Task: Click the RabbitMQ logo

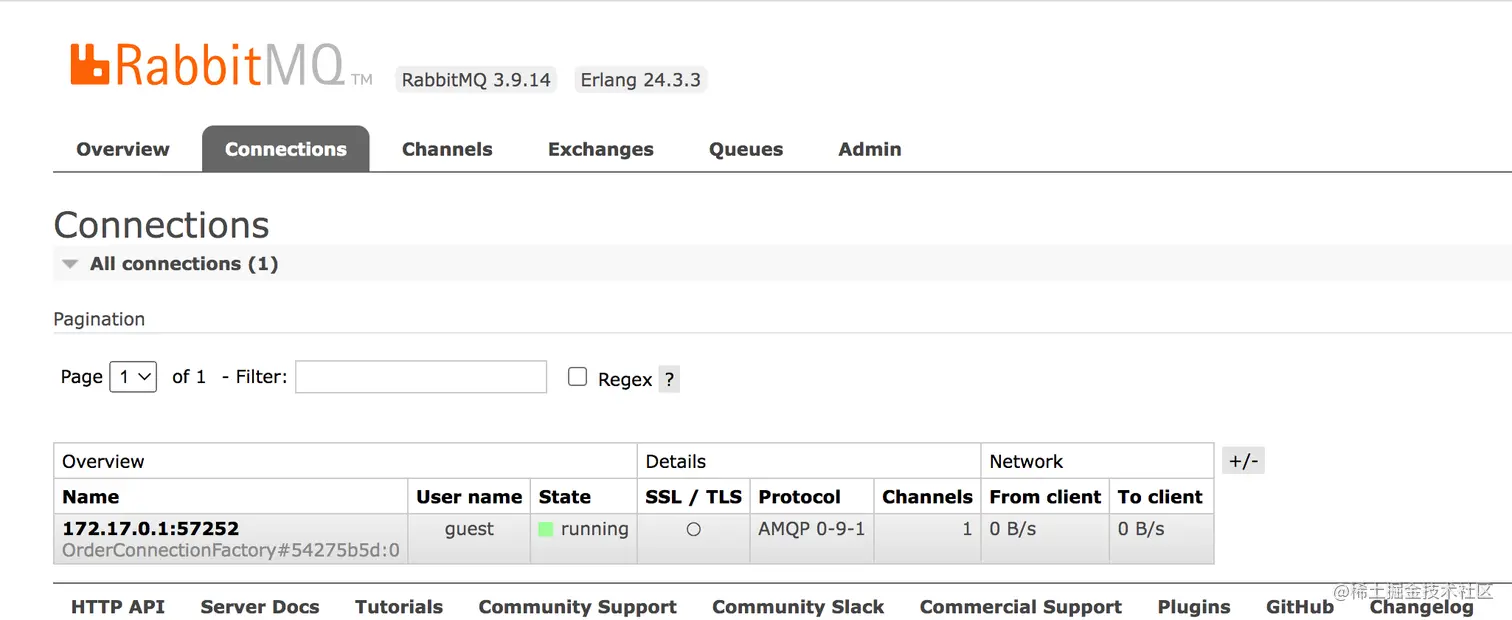Action: [210, 66]
